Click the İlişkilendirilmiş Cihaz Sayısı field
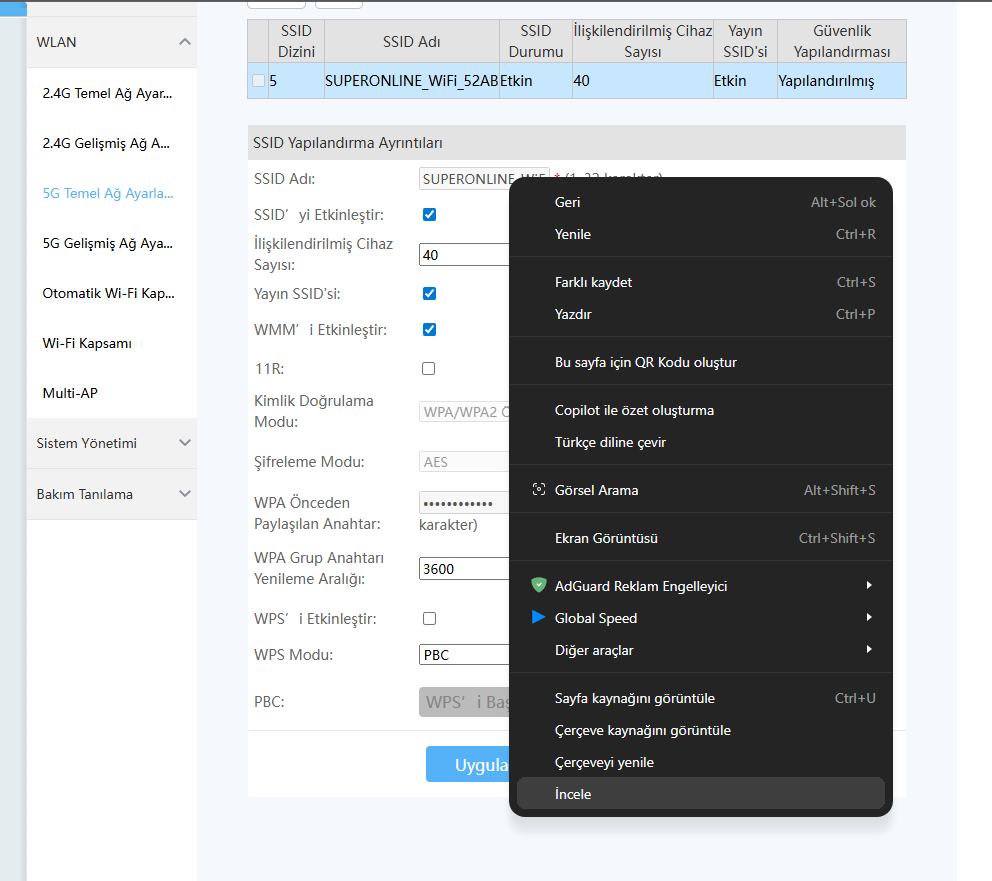This screenshot has width=992, height=881. click(464, 254)
